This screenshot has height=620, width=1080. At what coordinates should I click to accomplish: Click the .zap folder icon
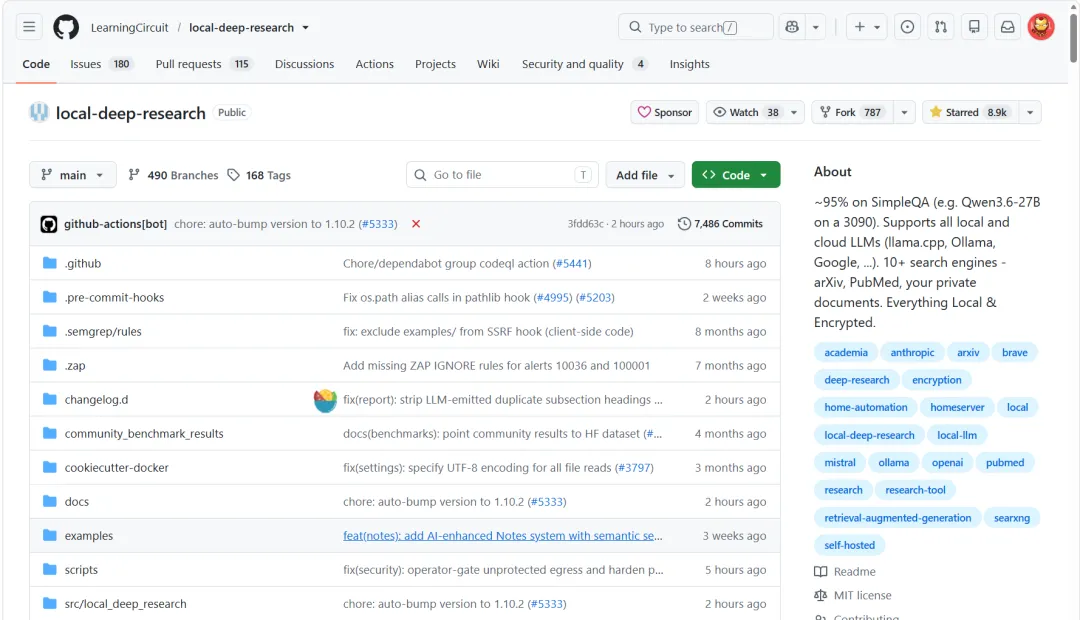tap(50, 365)
